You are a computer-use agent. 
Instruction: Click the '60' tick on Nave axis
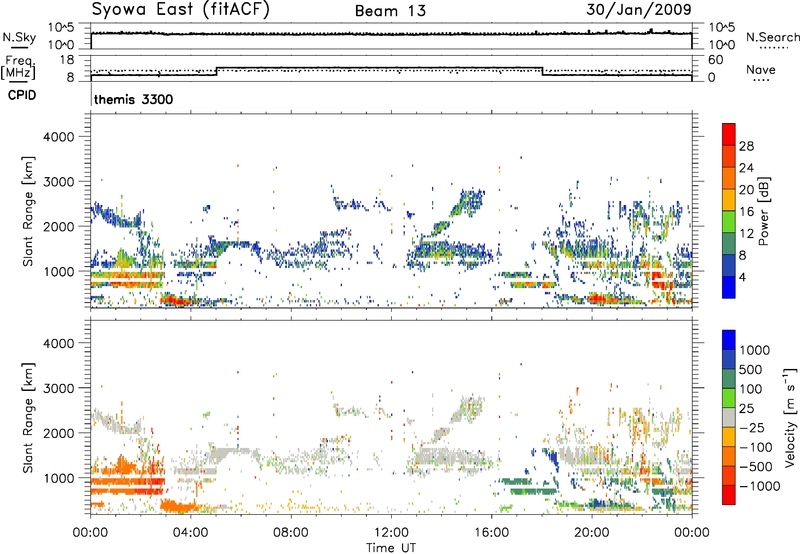[x=715, y=60]
